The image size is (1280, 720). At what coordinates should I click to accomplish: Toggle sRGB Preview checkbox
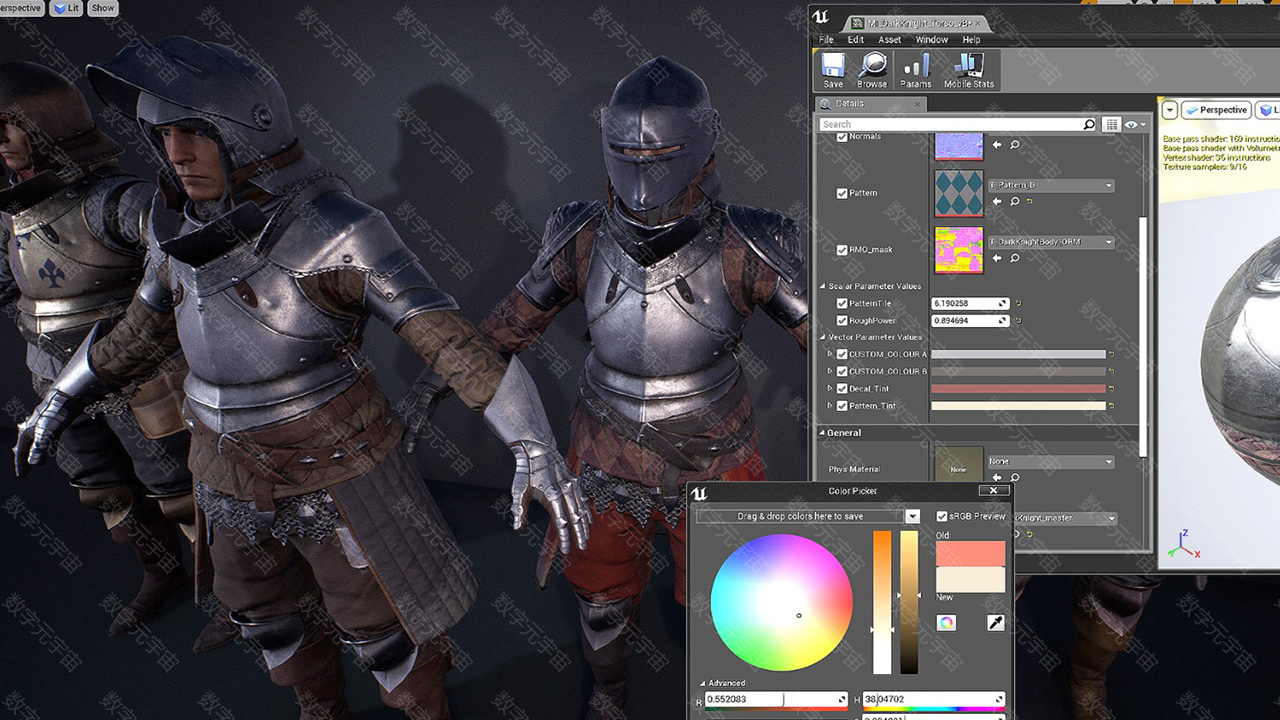[x=942, y=516]
